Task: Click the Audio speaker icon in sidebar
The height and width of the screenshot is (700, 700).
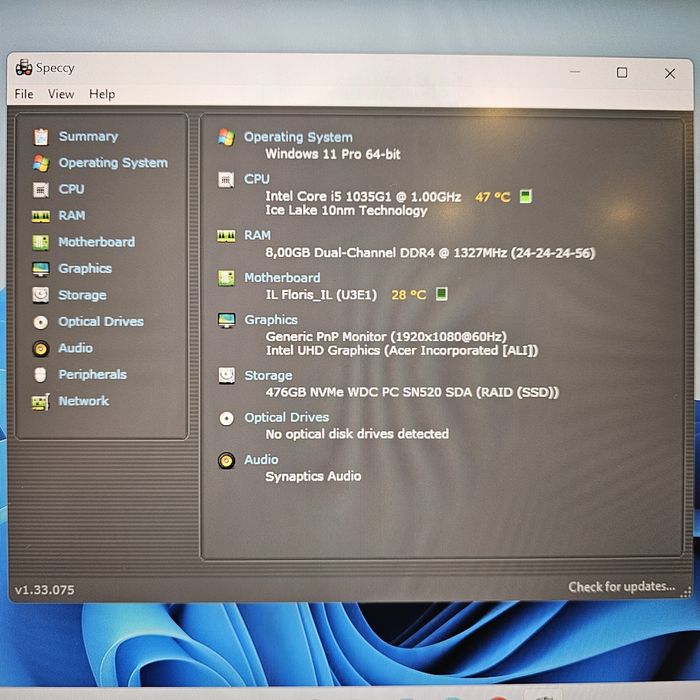Action: click(x=41, y=348)
